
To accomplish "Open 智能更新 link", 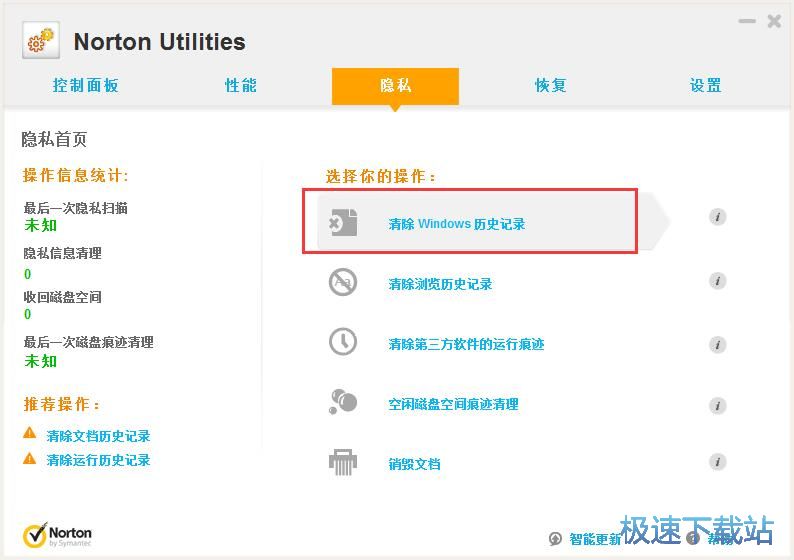I will 595,539.
